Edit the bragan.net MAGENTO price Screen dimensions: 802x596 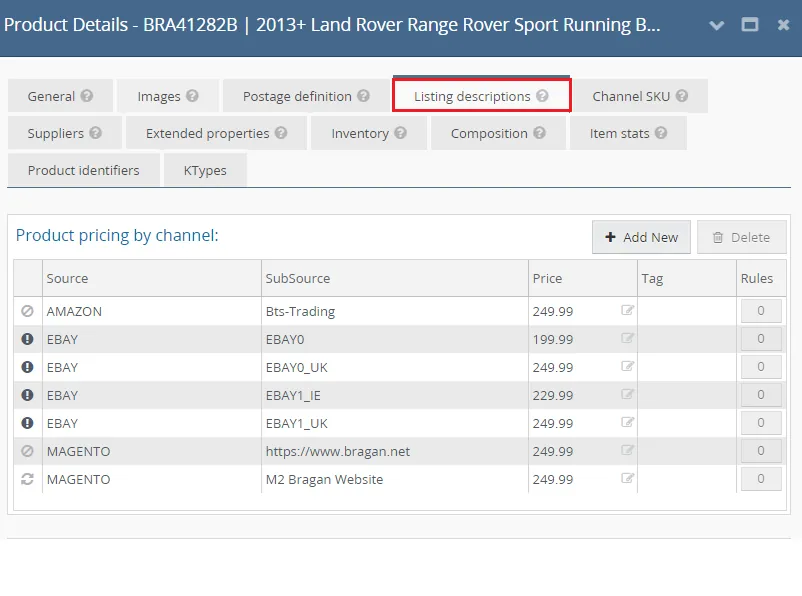tap(627, 450)
